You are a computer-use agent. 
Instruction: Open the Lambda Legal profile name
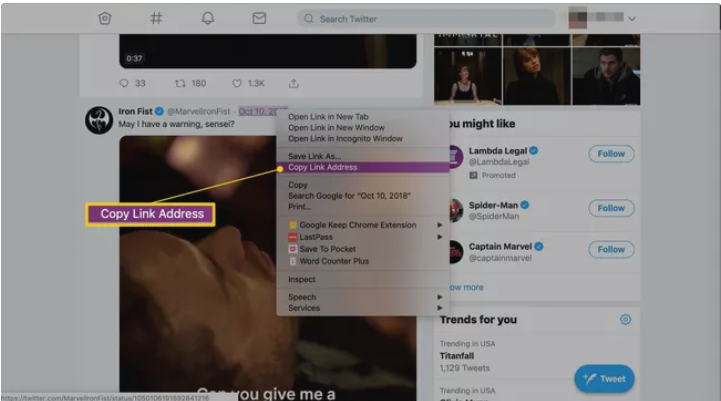(498, 151)
